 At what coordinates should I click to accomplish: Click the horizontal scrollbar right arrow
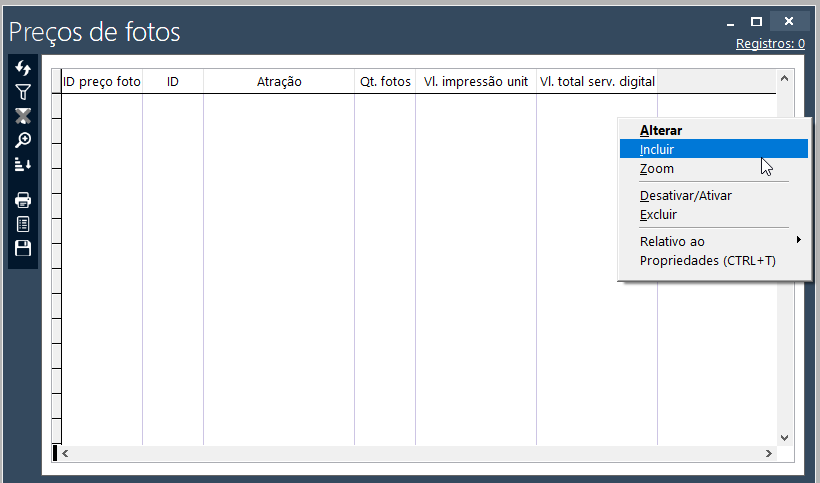769,453
